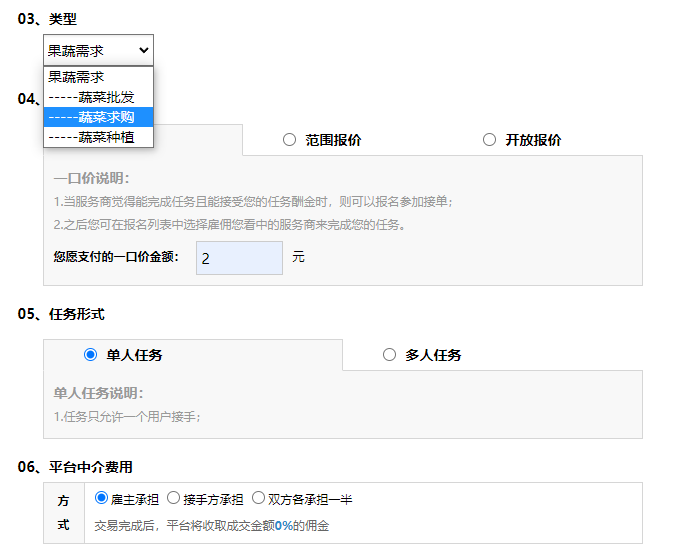679x558 pixels.
Task: Click the 06、平台中介费用 heading
Action: (x=75, y=467)
